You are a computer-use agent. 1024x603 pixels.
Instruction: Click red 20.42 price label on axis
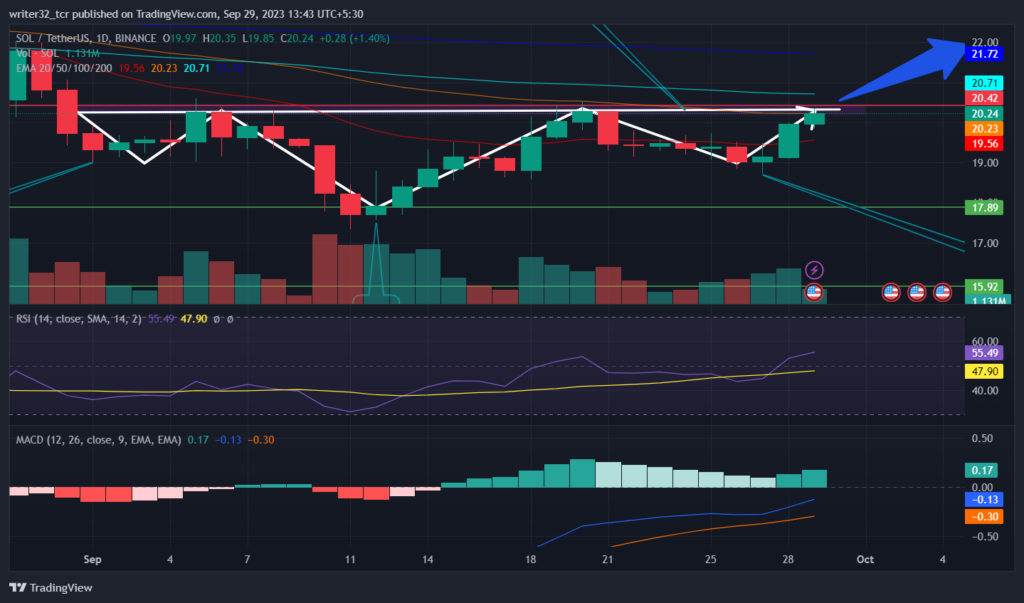click(984, 98)
